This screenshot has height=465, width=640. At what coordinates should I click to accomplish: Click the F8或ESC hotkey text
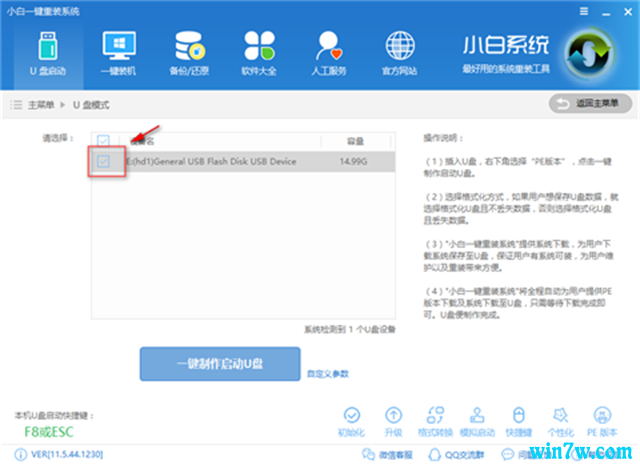(49, 432)
